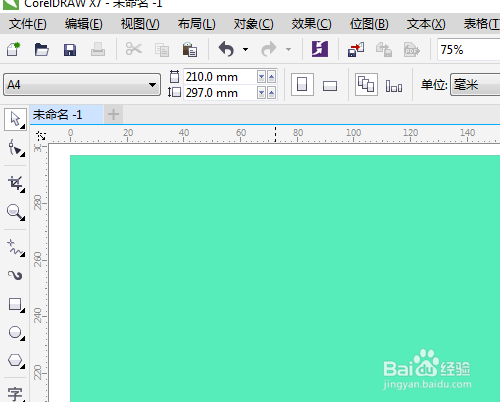Select the Rectangle tool
Image resolution: width=500 pixels, height=402 pixels.
(16, 305)
